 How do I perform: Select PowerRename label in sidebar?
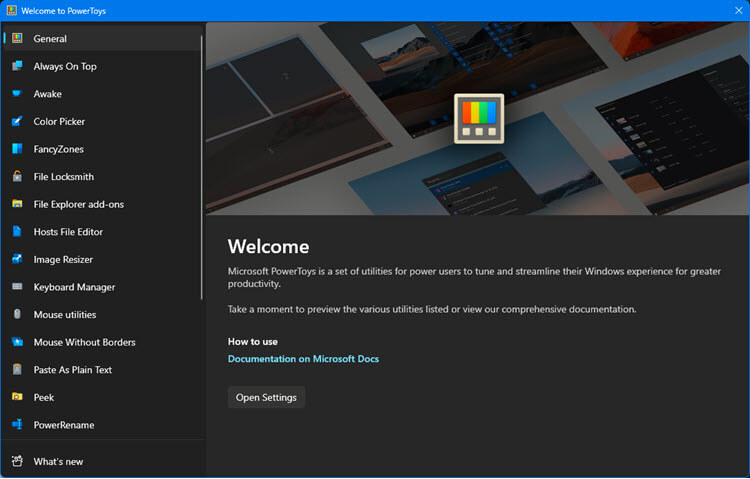coord(64,425)
